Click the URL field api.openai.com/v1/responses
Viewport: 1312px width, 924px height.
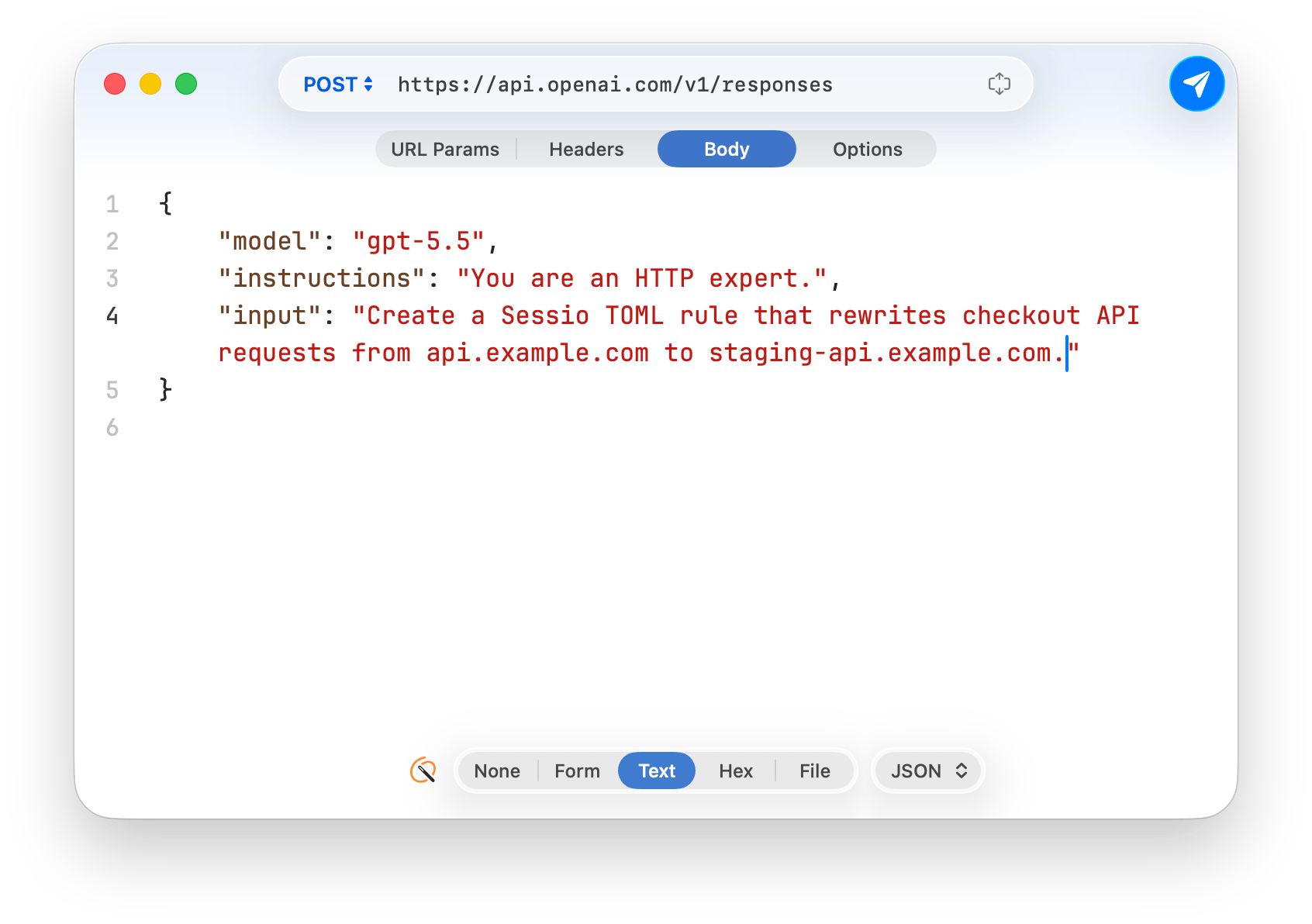tap(615, 84)
